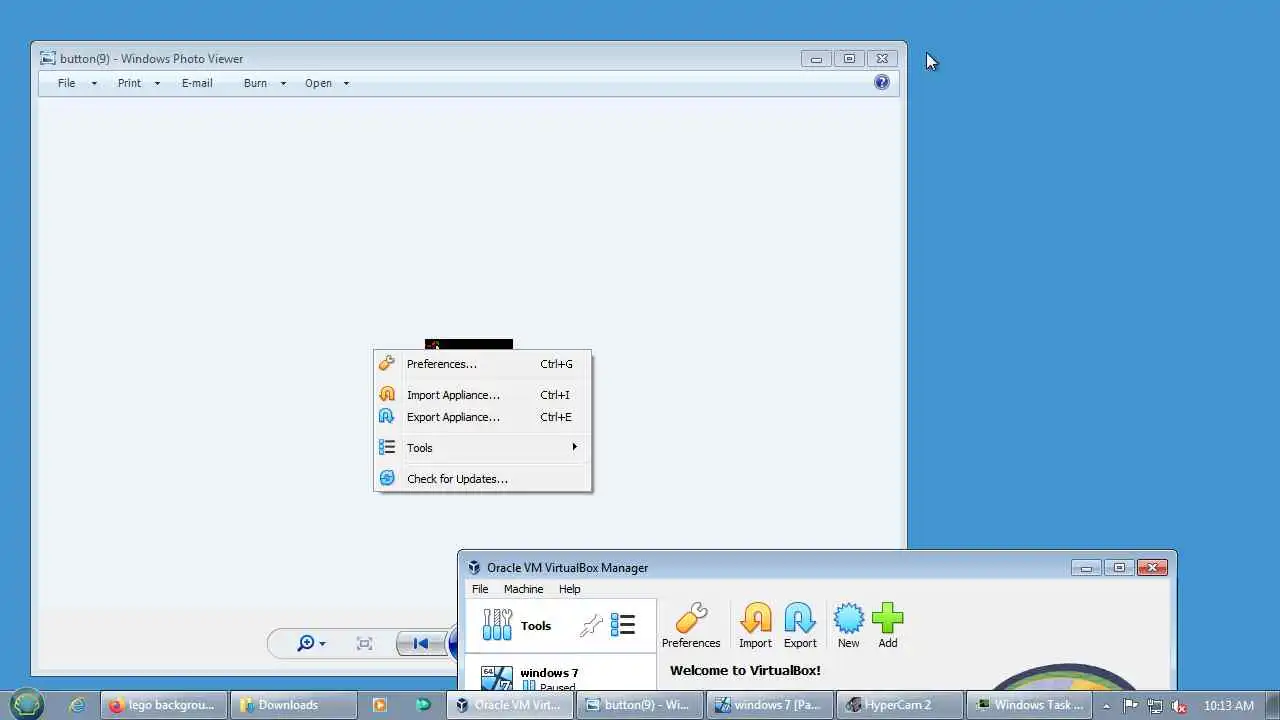
Task: Click the pin wrench icon beside Tools
Action: [591, 626]
